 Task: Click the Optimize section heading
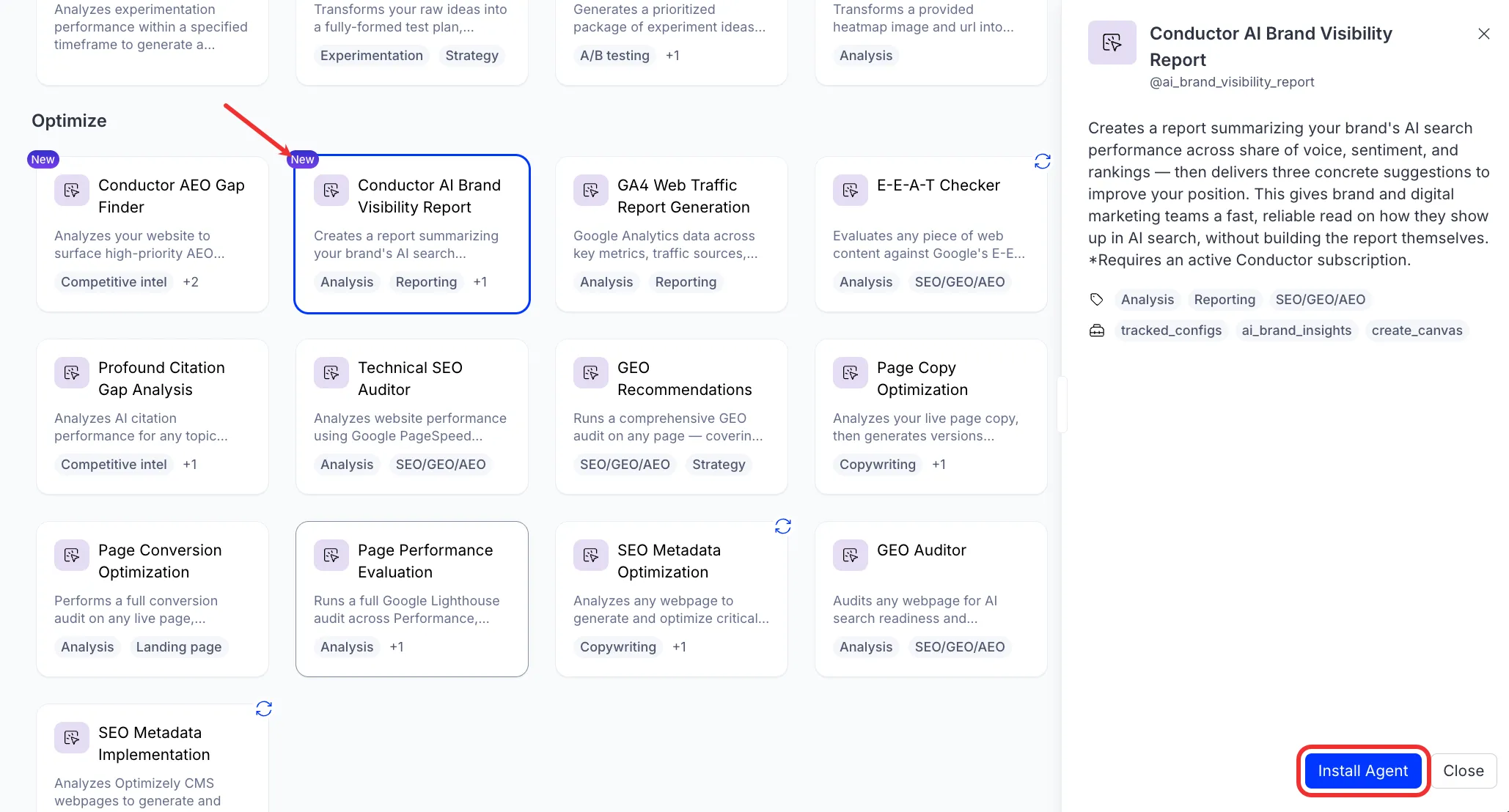pyautogui.click(x=69, y=121)
